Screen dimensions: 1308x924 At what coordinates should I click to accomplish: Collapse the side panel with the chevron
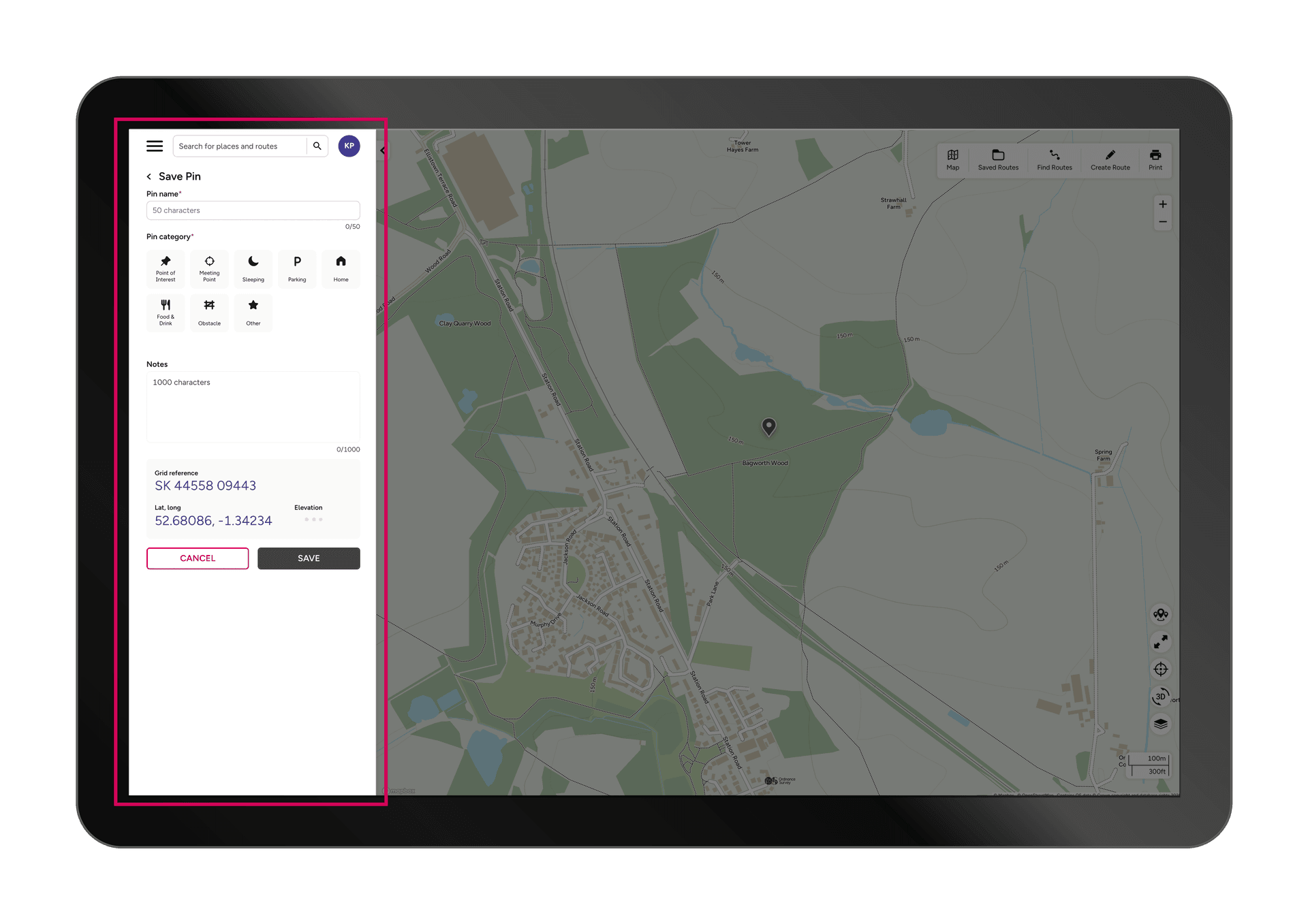point(382,150)
